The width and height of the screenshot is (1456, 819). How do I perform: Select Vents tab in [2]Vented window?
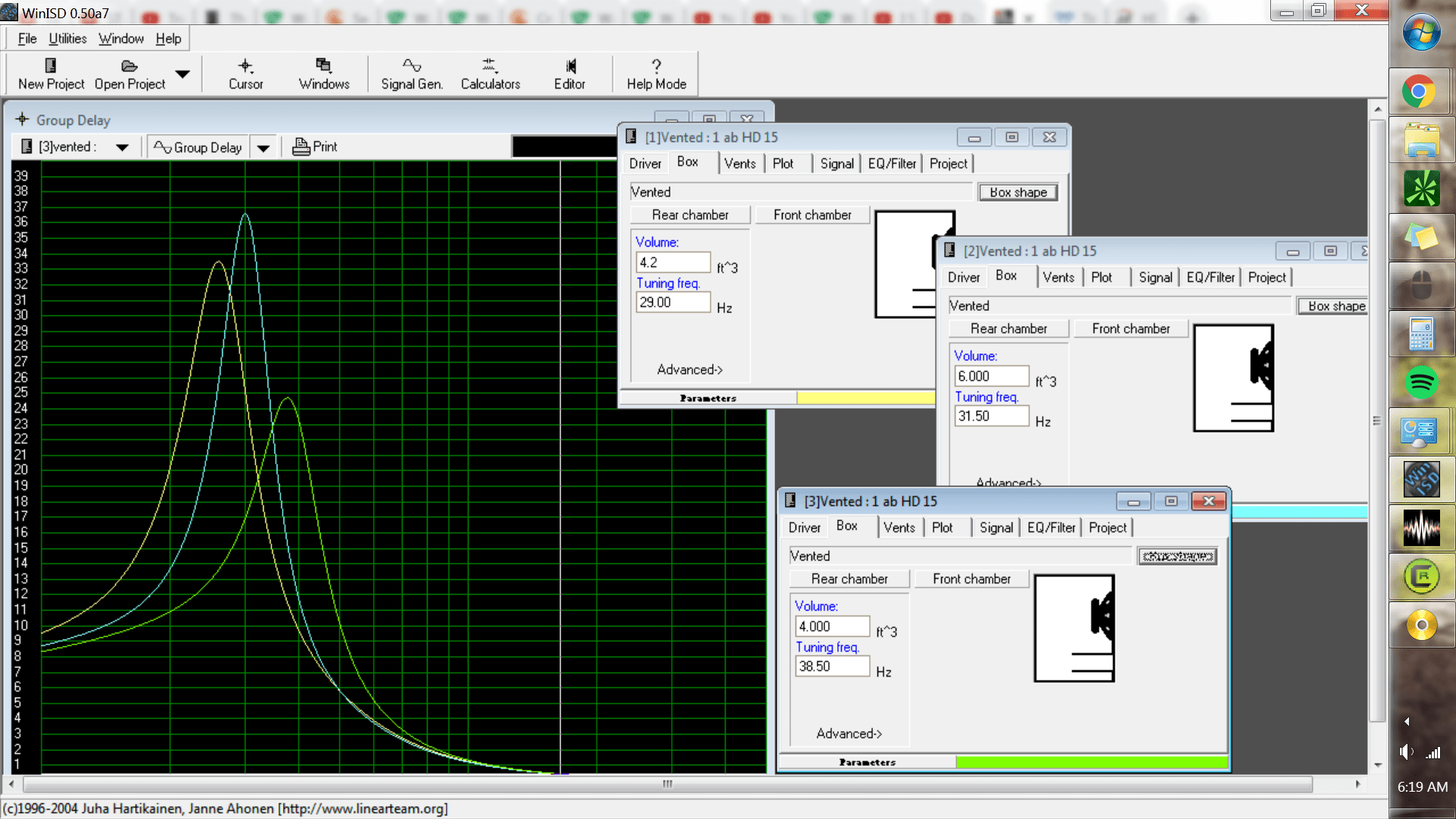(1058, 277)
